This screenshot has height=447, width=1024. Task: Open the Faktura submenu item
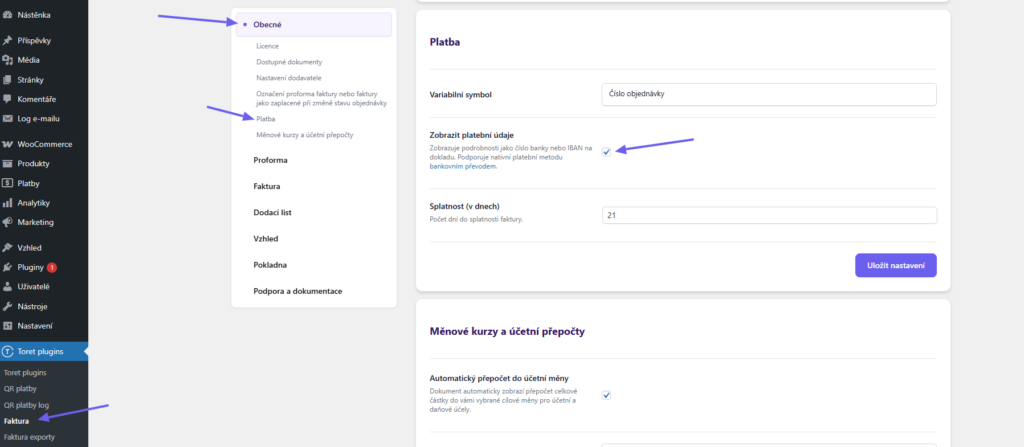16,421
